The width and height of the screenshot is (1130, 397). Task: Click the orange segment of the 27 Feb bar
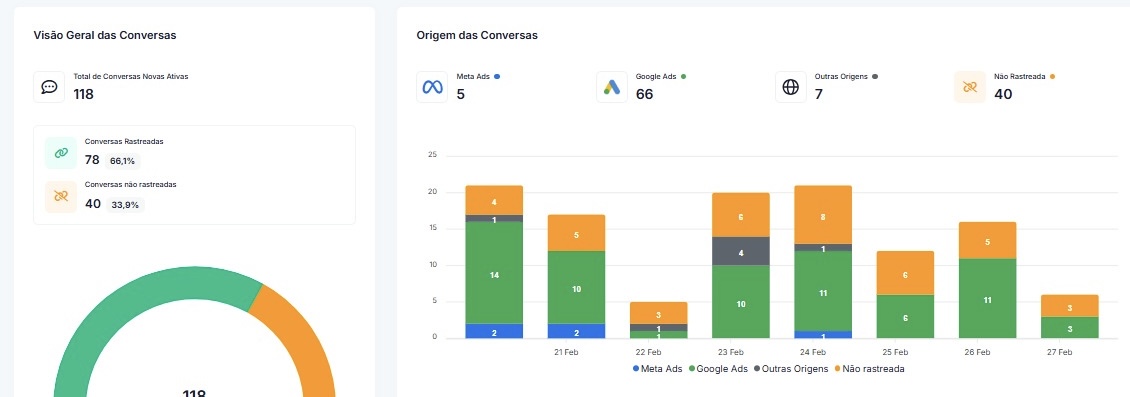pyautogui.click(x=1069, y=305)
